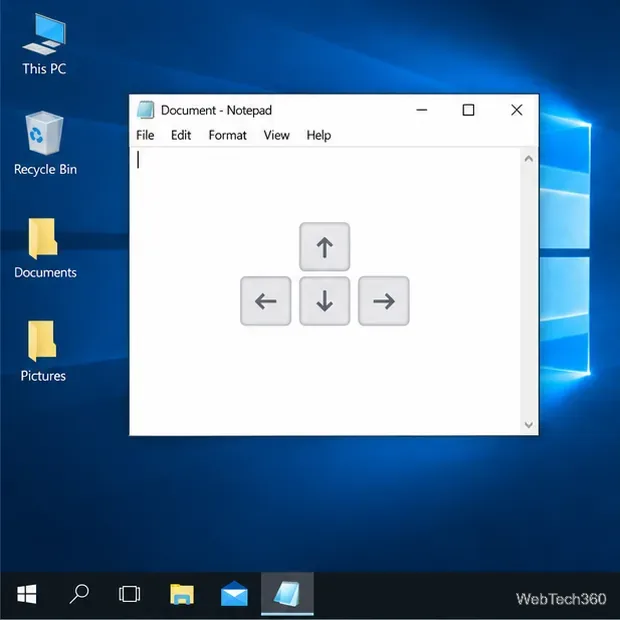Open the Edit menu in Notepad

coord(181,135)
